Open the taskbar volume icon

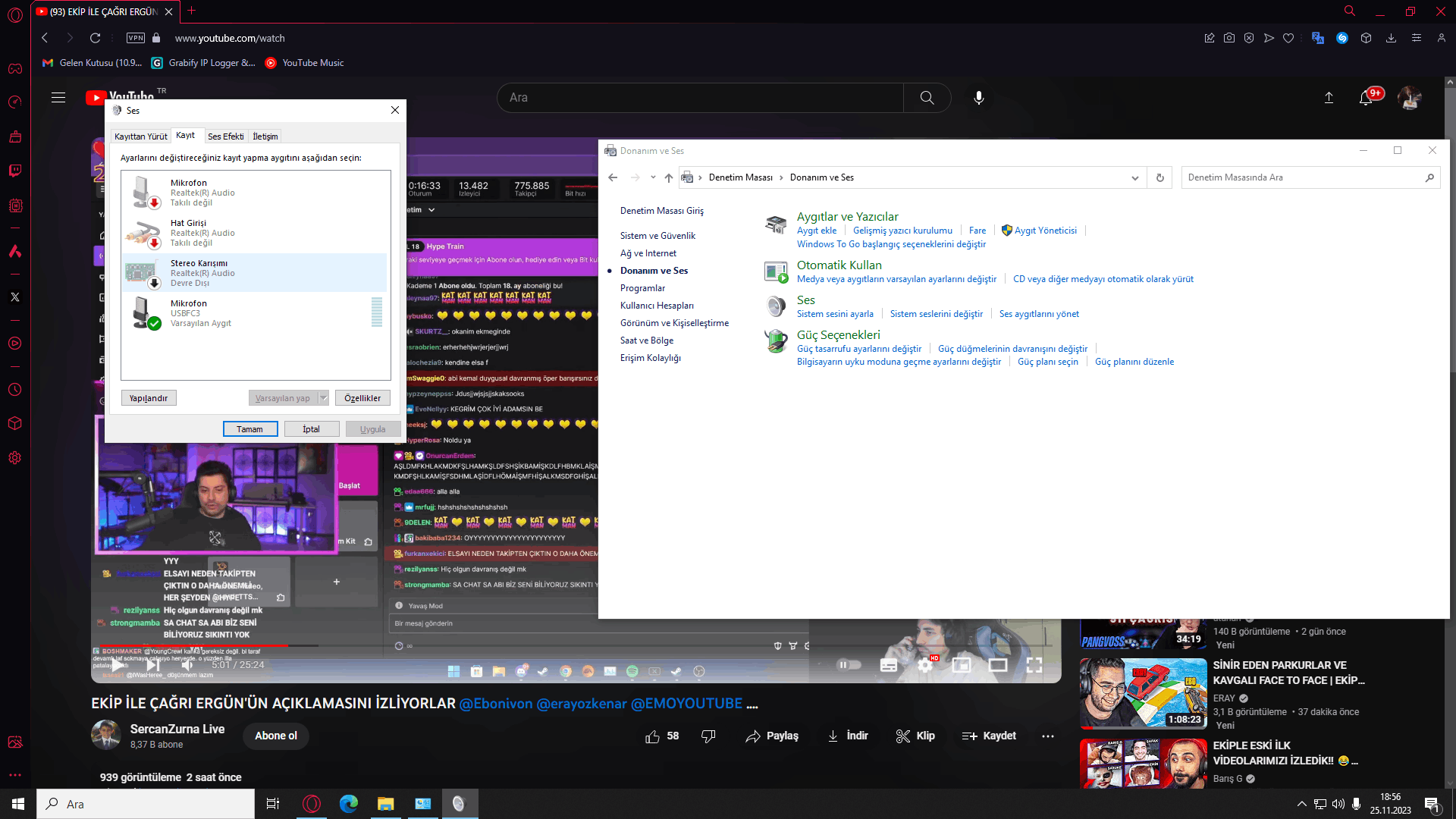[x=1338, y=804]
